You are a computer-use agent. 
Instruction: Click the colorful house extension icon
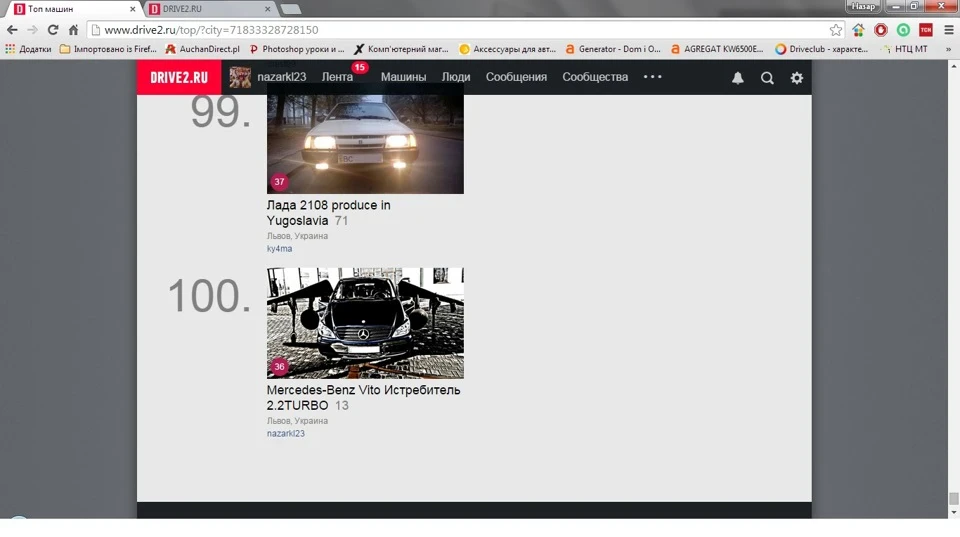pos(858,30)
